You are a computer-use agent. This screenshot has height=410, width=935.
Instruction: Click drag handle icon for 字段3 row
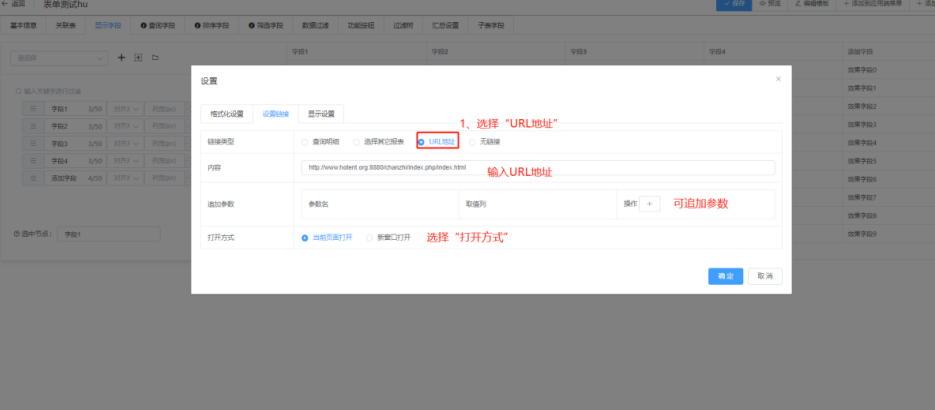tap(33, 144)
